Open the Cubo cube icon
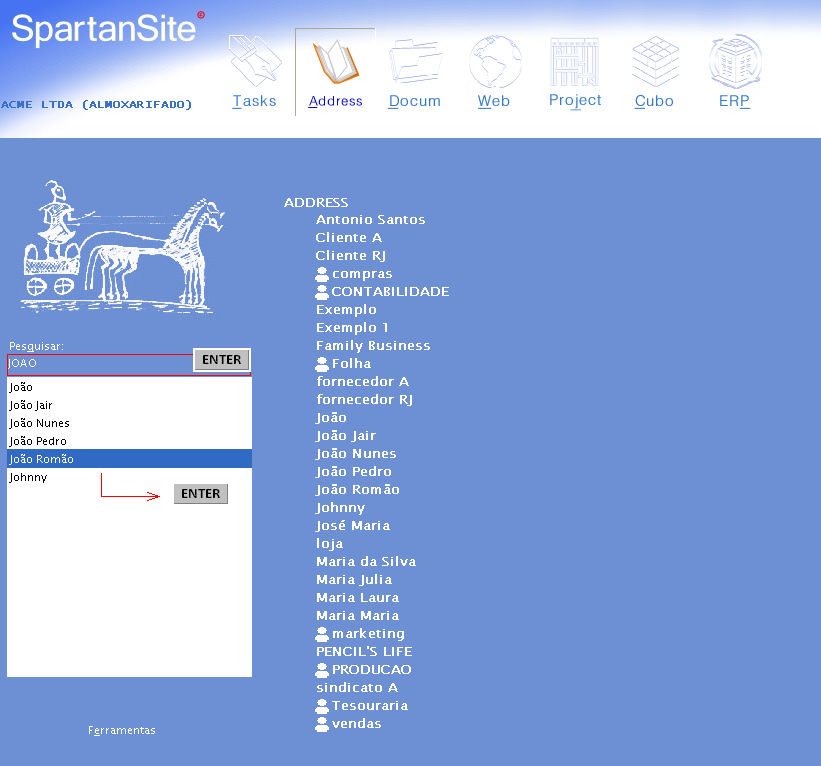 click(655, 61)
